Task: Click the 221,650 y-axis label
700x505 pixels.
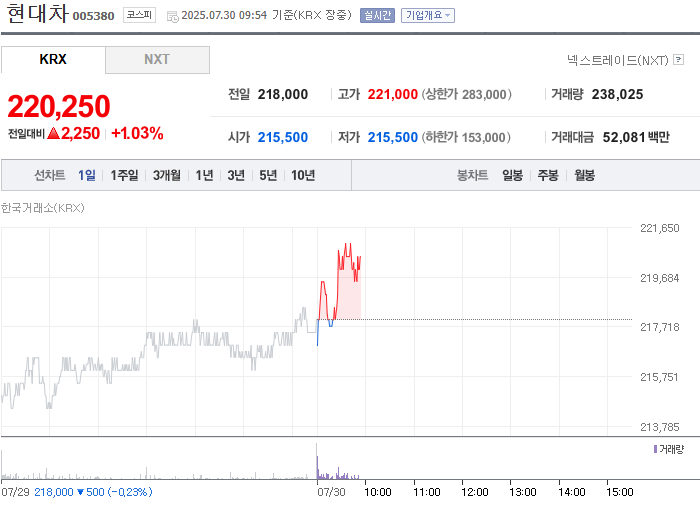Action: (x=659, y=228)
